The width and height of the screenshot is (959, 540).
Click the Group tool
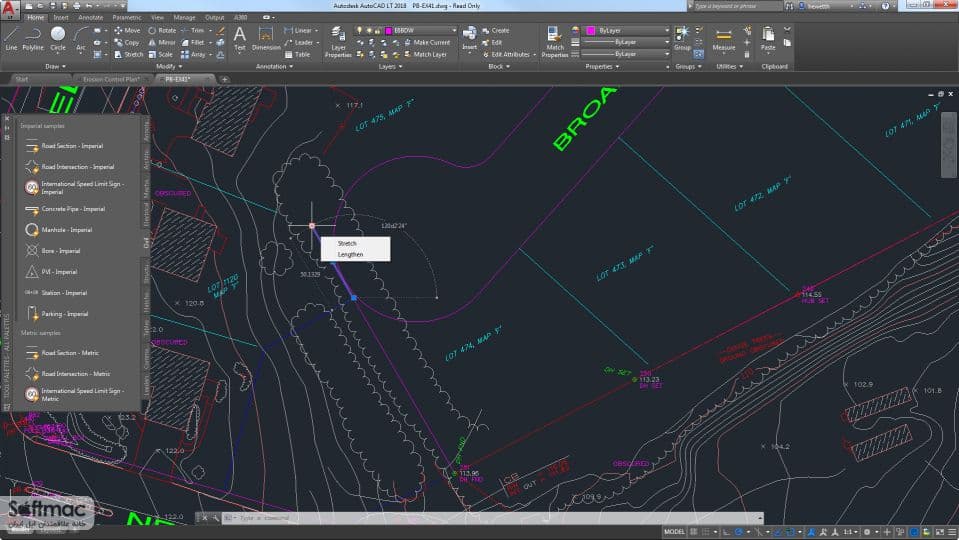click(x=682, y=38)
